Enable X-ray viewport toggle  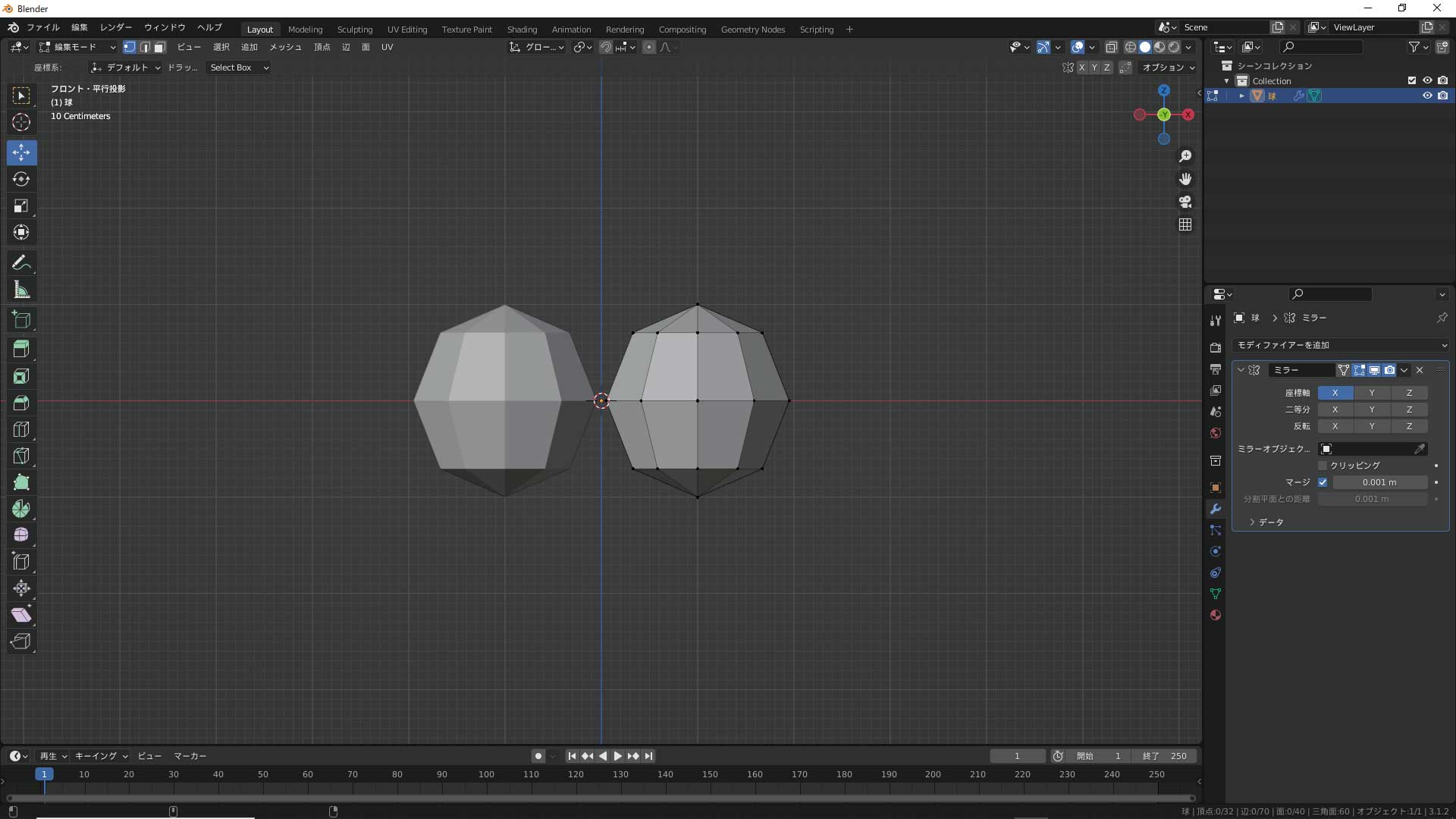[x=1112, y=47]
